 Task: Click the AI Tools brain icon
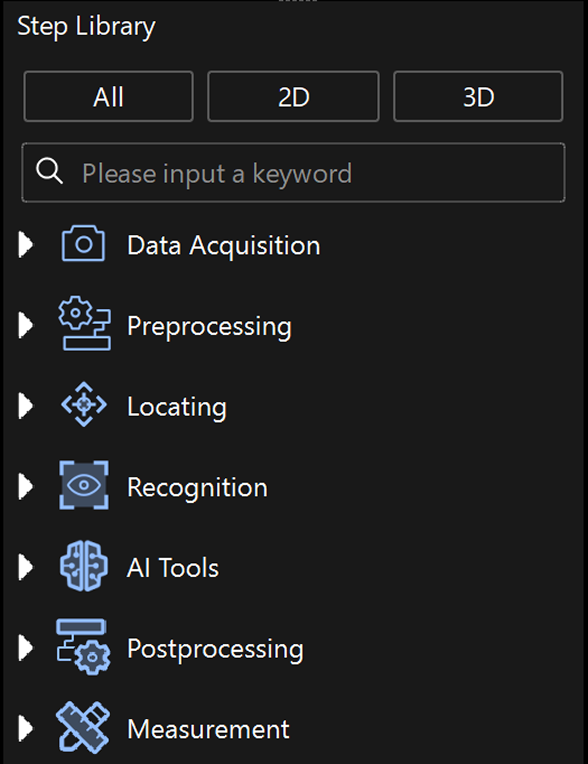point(84,566)
